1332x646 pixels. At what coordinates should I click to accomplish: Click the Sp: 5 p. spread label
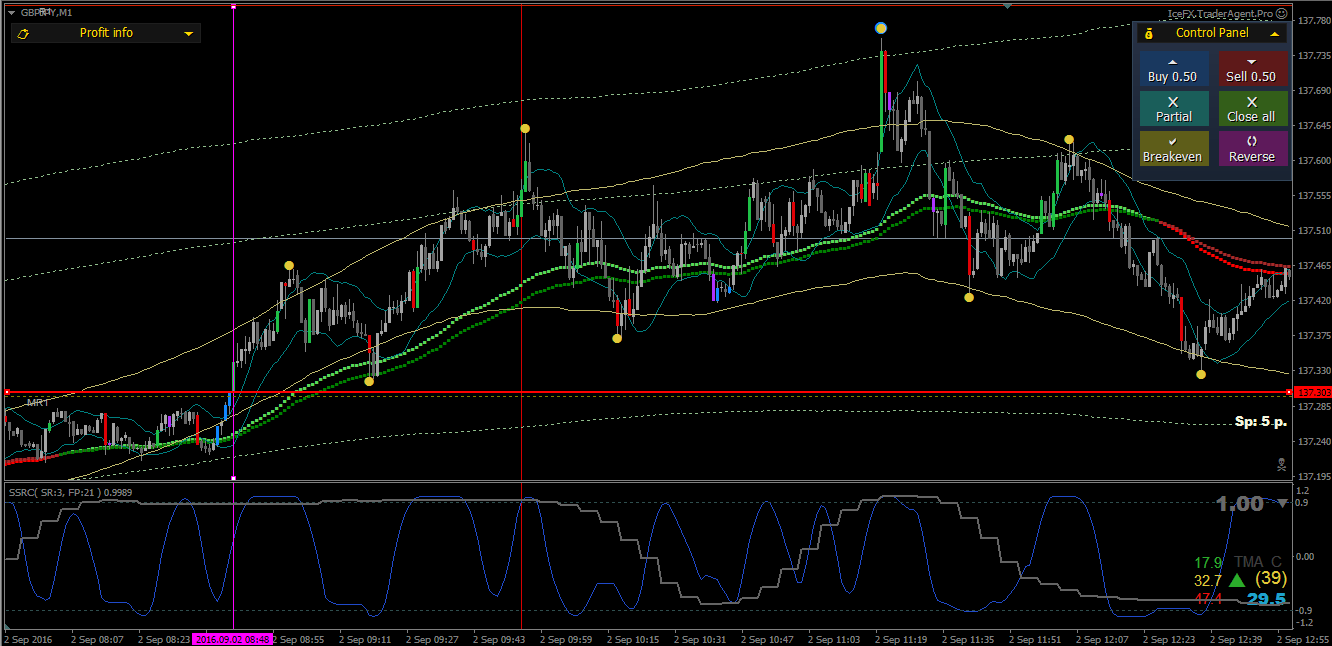[x=1260, y=422]
